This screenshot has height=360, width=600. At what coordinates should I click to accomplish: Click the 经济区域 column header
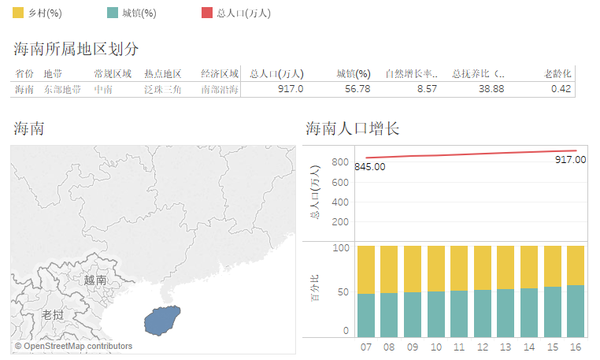tap(220, 73)
